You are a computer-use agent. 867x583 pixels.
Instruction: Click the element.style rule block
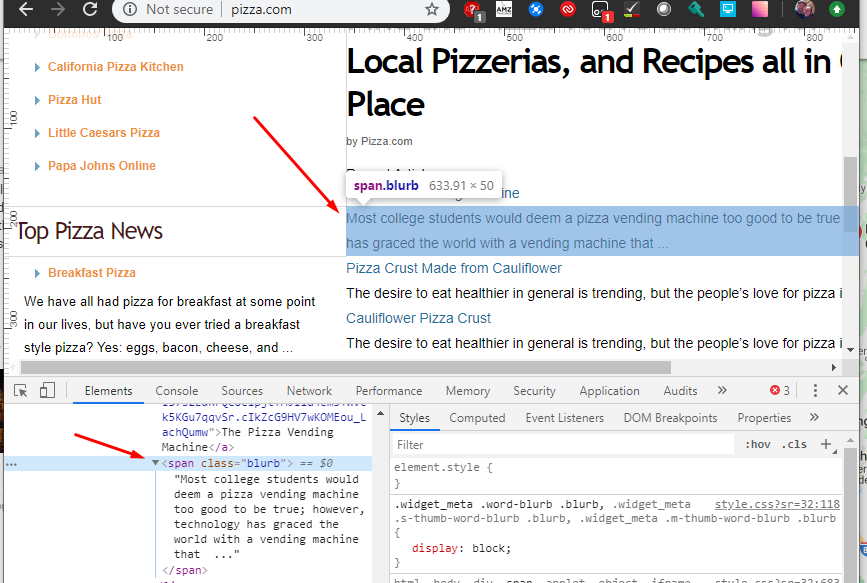tap(616, 475)
